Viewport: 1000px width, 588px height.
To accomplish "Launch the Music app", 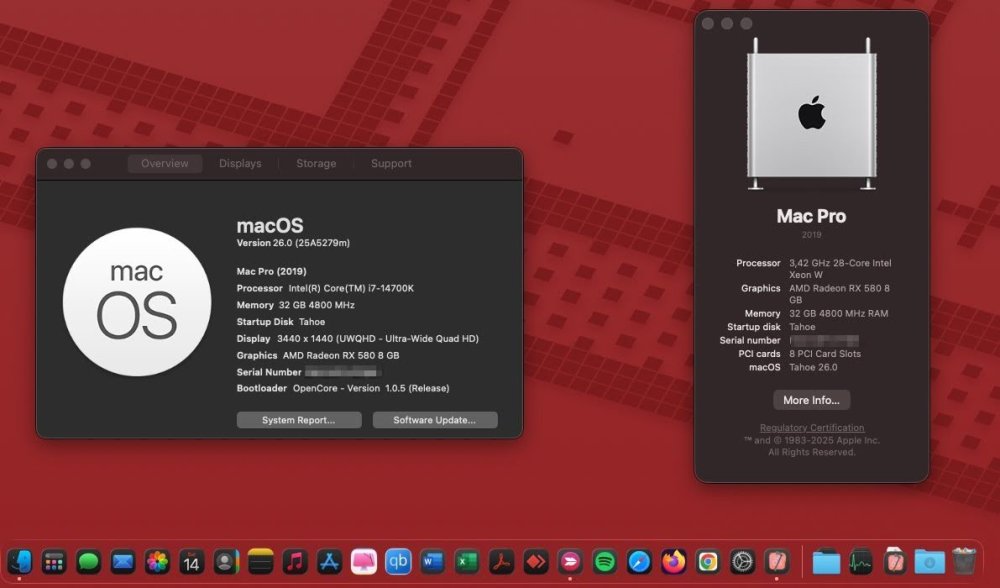I will (295, 562).
